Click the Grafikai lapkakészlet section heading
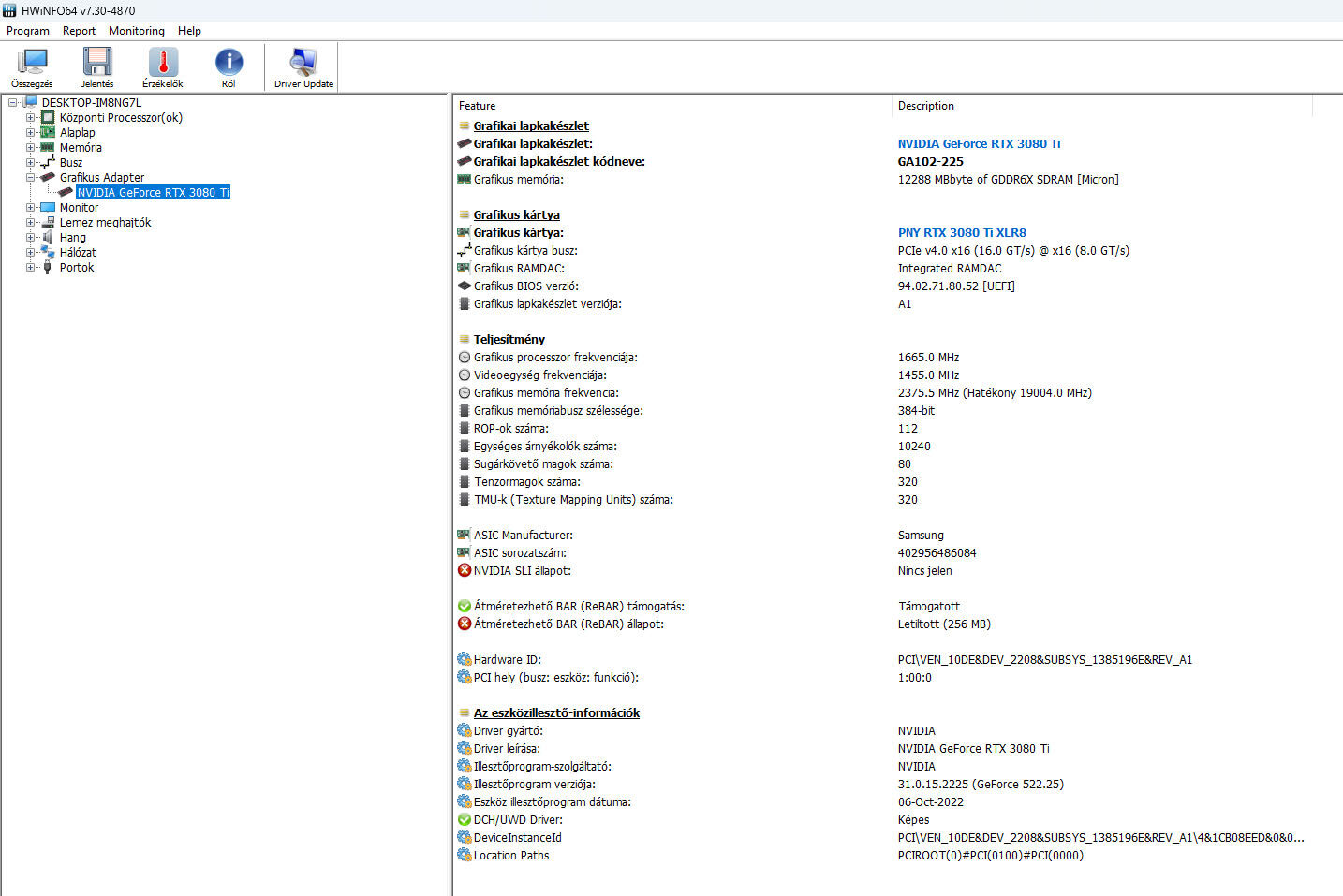1343x896 pixels. 531,125
